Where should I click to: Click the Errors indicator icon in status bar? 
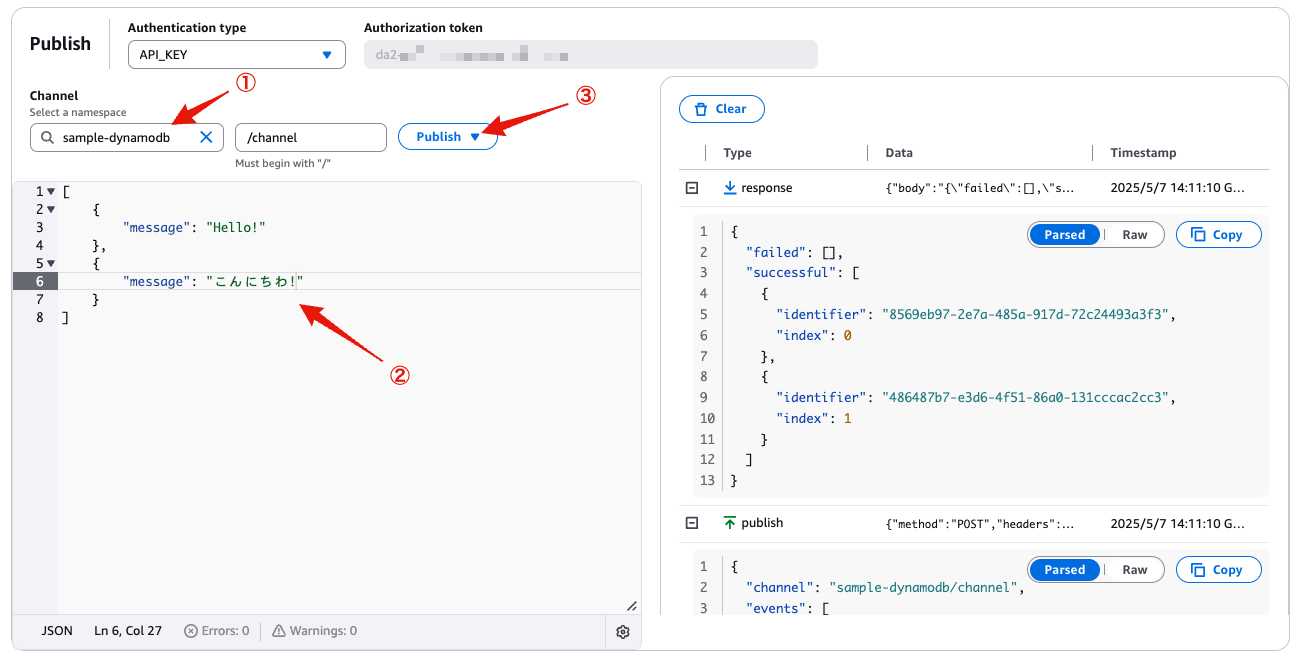point(191,631)
